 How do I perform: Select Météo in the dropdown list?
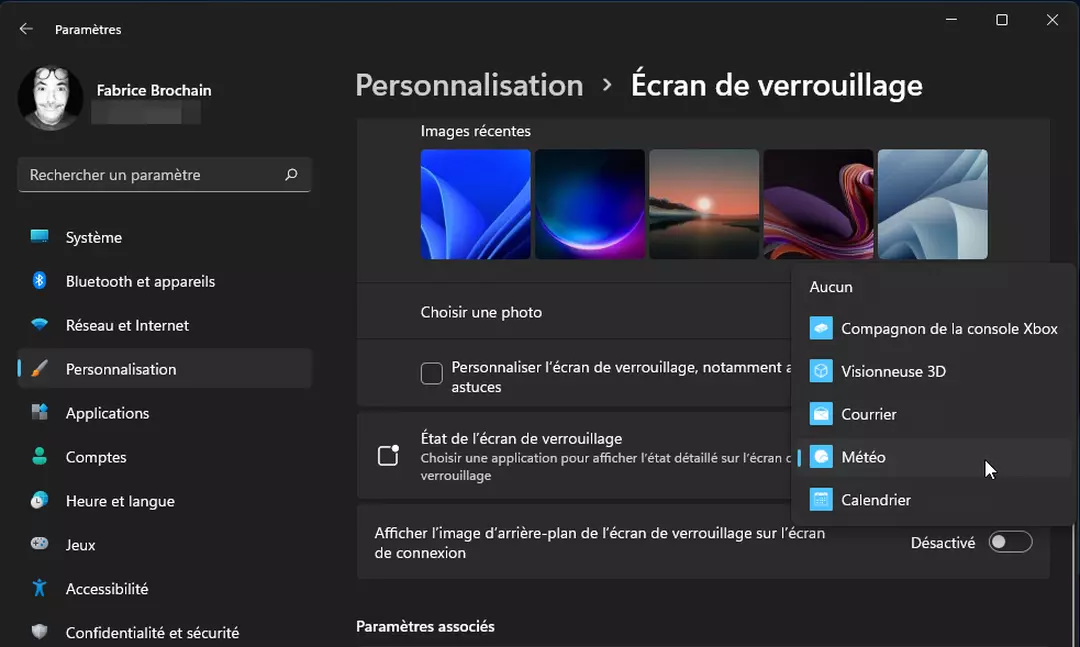coord(863,457)
